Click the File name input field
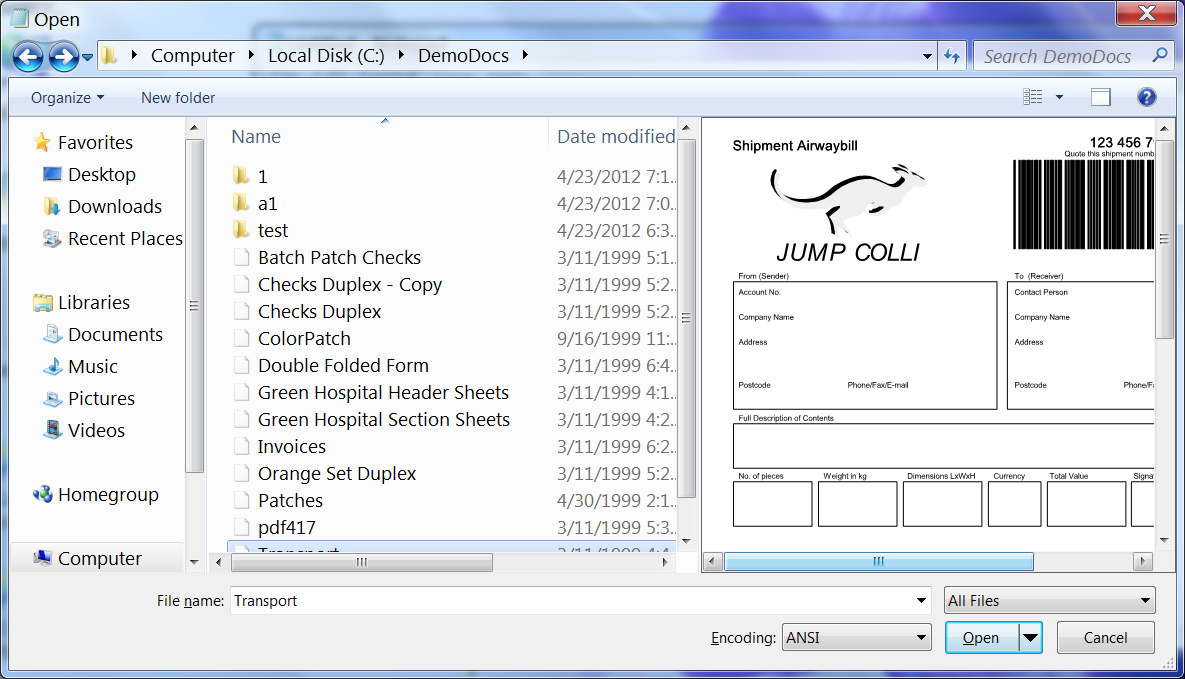 [570, 600]
